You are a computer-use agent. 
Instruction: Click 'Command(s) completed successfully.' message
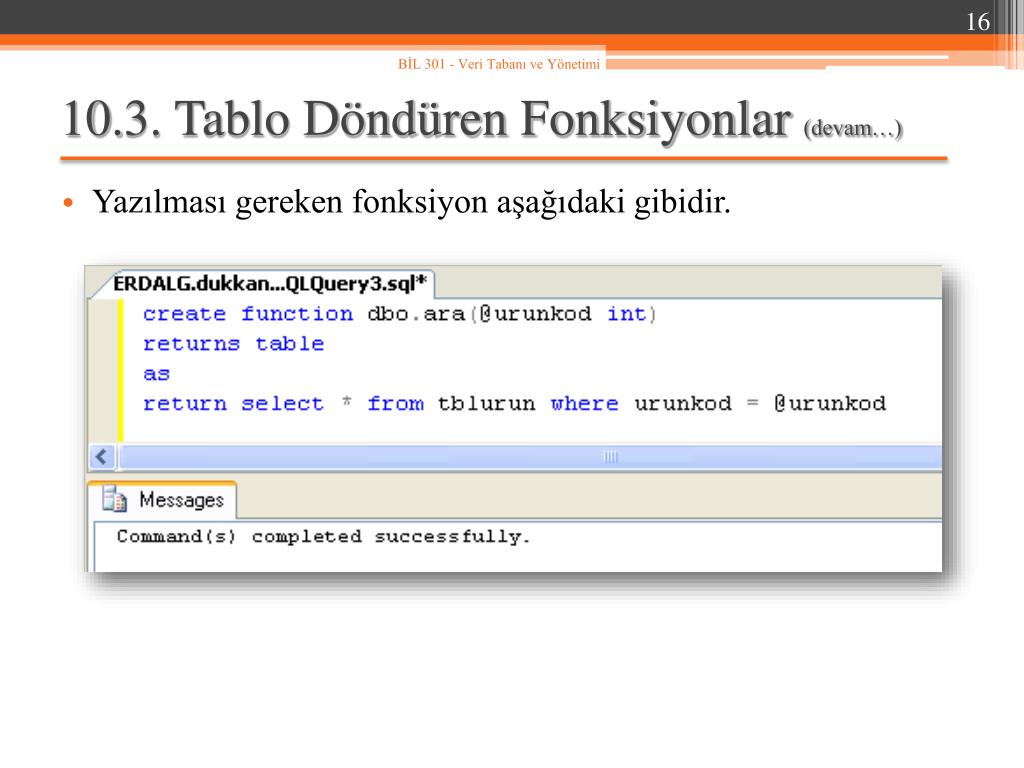pos(323,537)
